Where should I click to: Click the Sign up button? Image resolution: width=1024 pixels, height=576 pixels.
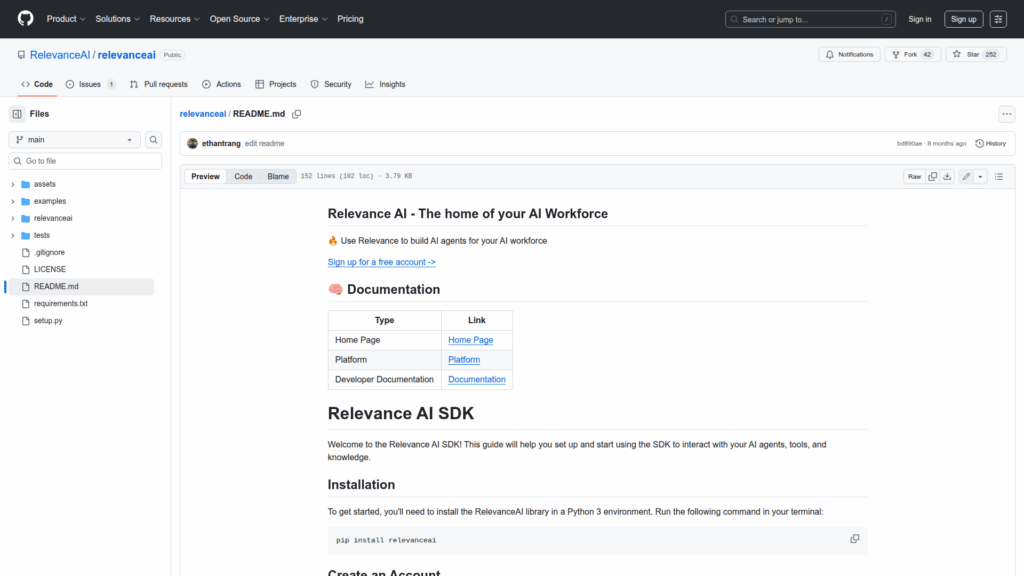963,19
